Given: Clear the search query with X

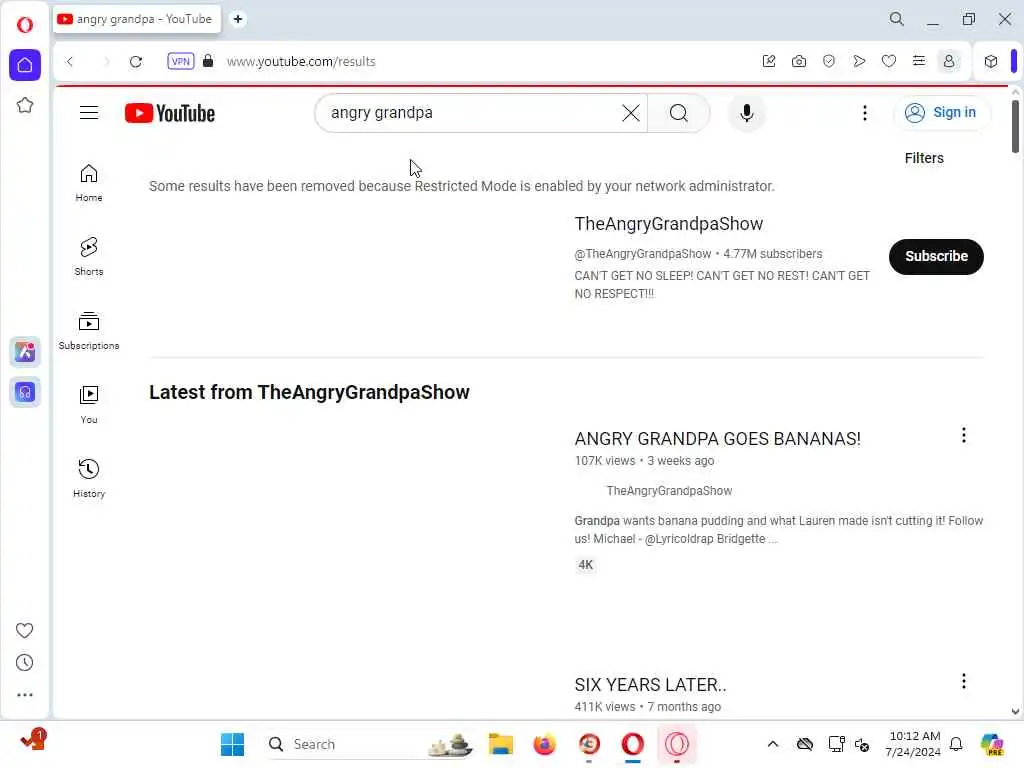Looking at the screenshot, I should (x=631, y=113).
